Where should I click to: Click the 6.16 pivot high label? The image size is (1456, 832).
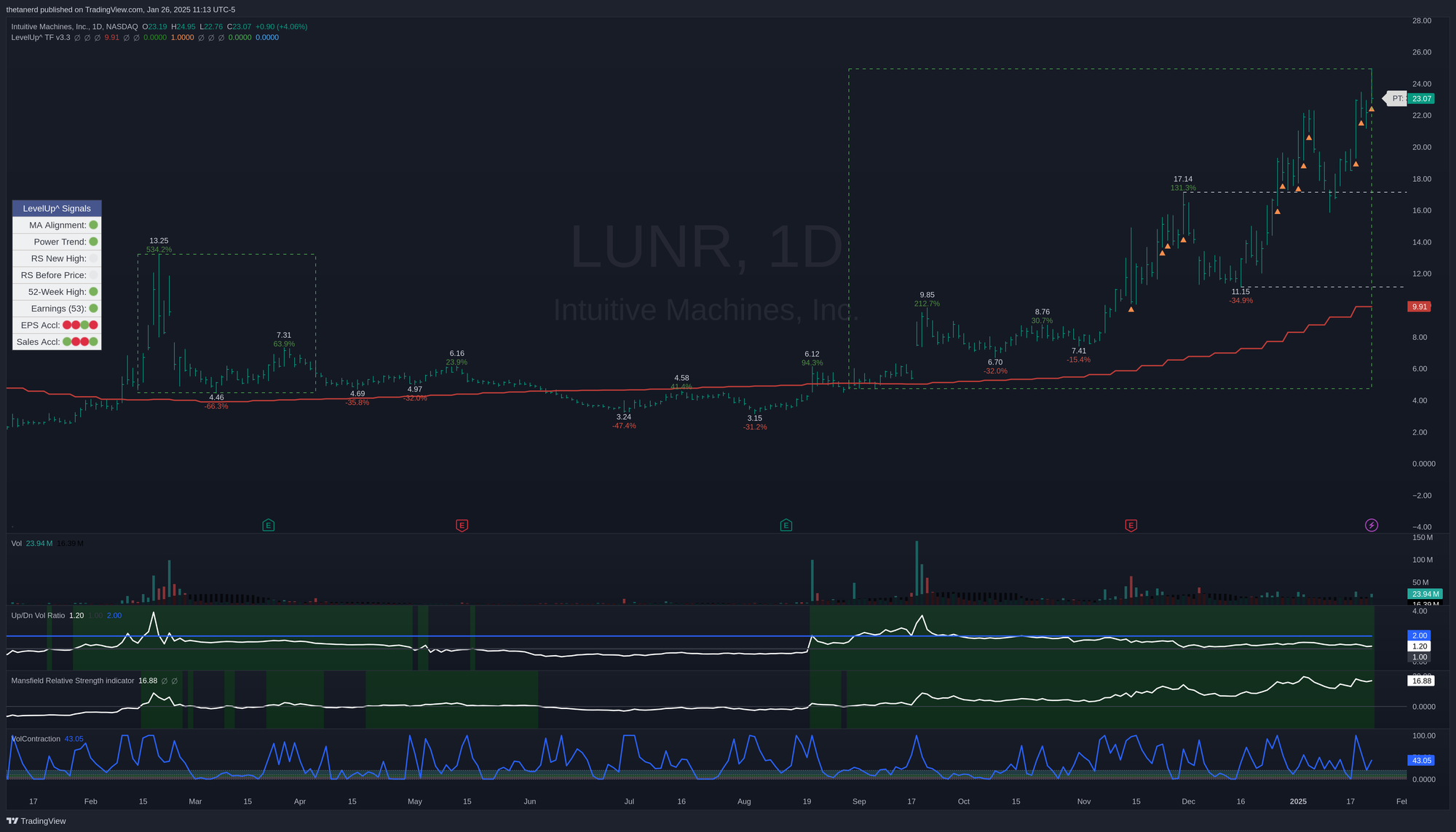(x=457, y=354)
